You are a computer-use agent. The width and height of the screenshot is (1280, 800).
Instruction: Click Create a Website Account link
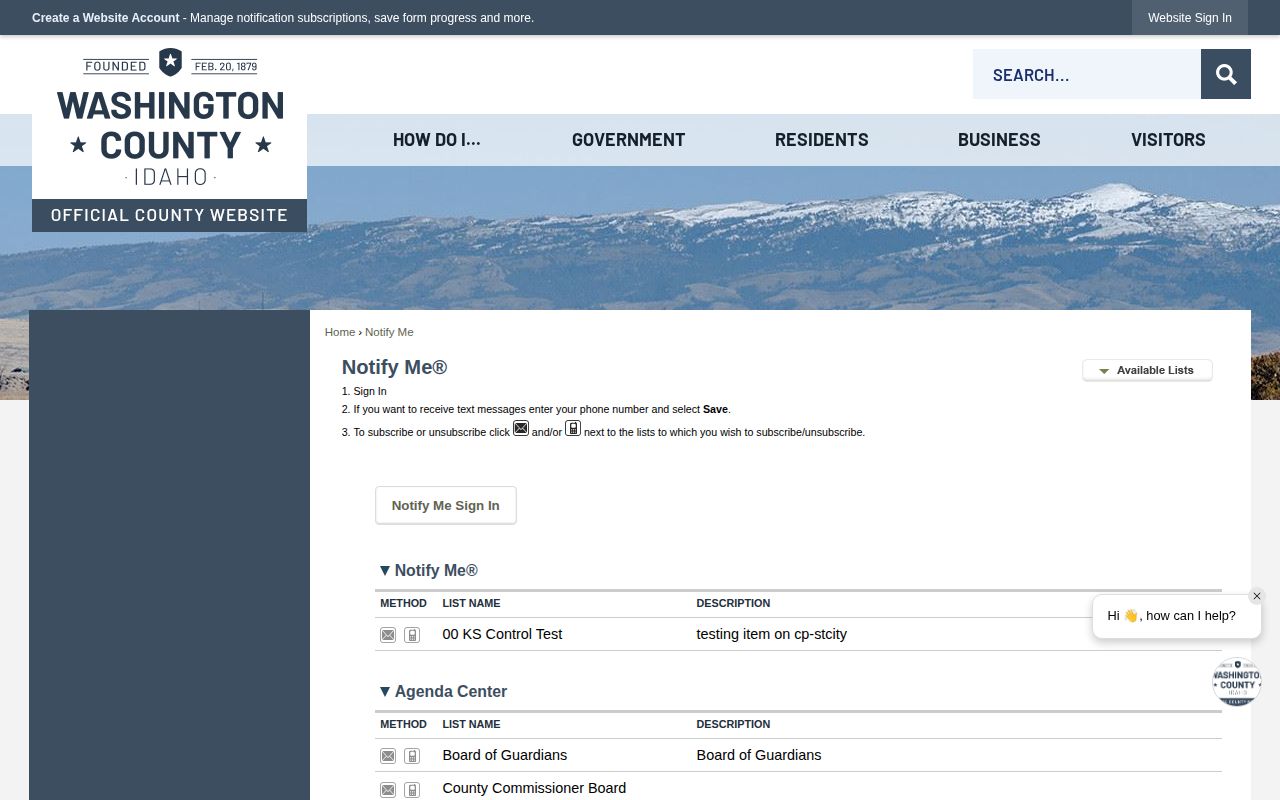click(x=106, y=18)
